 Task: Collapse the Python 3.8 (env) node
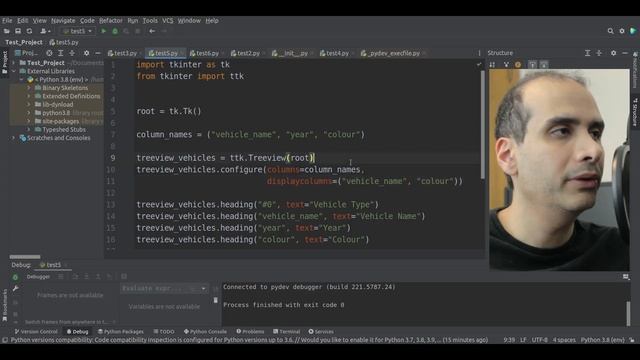pos(22,80)
